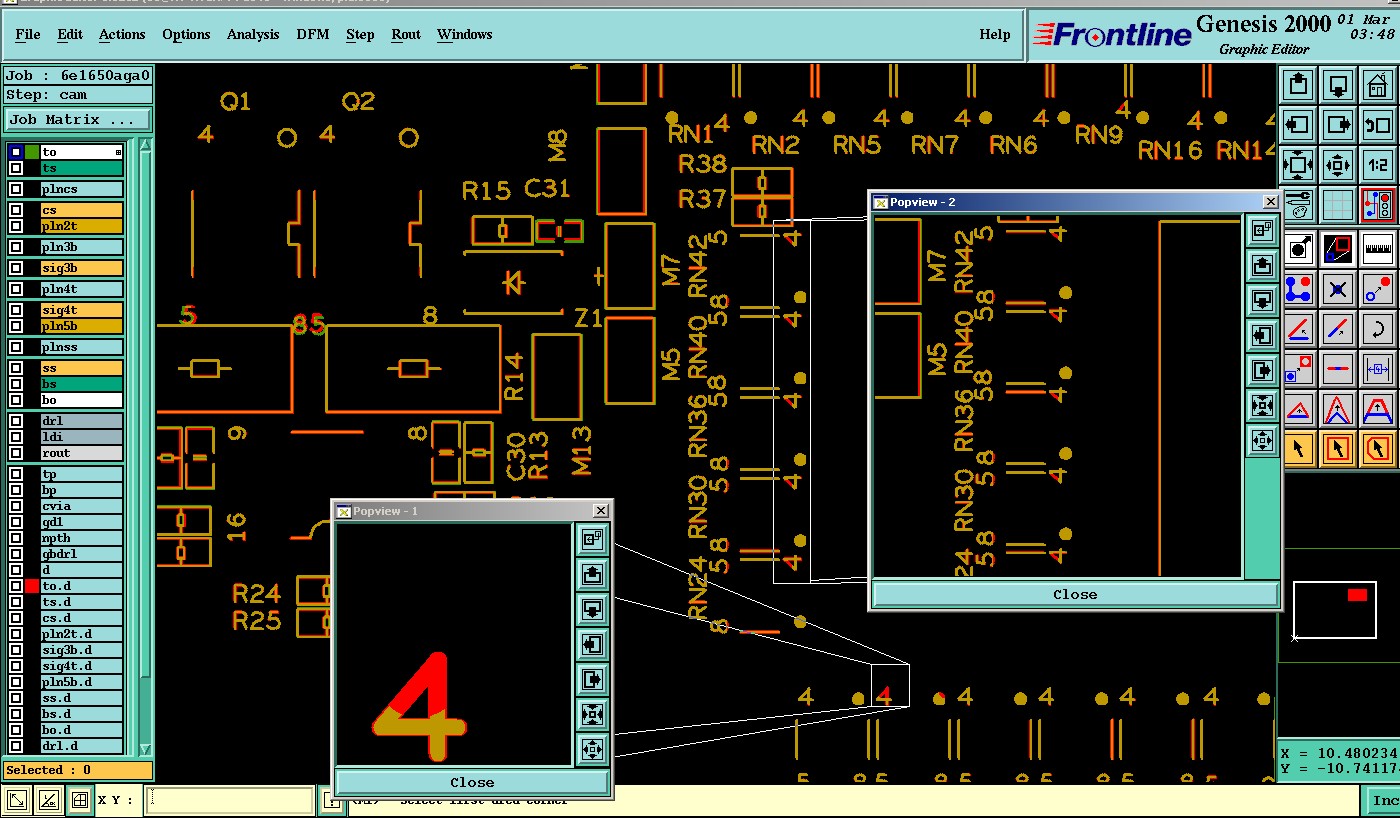Open the DFM menu

[313, 34]
